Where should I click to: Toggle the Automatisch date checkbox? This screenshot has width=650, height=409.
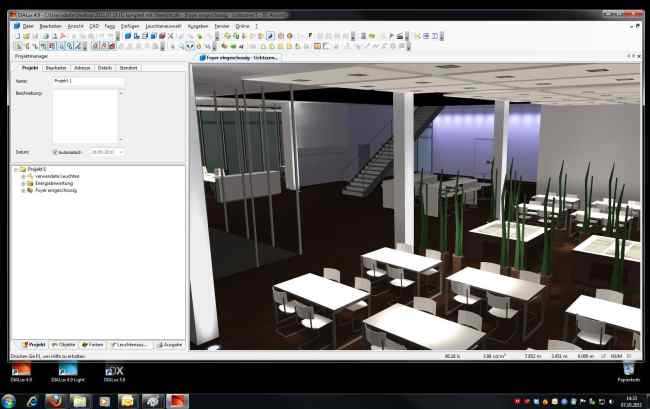[x=55, y=152]
